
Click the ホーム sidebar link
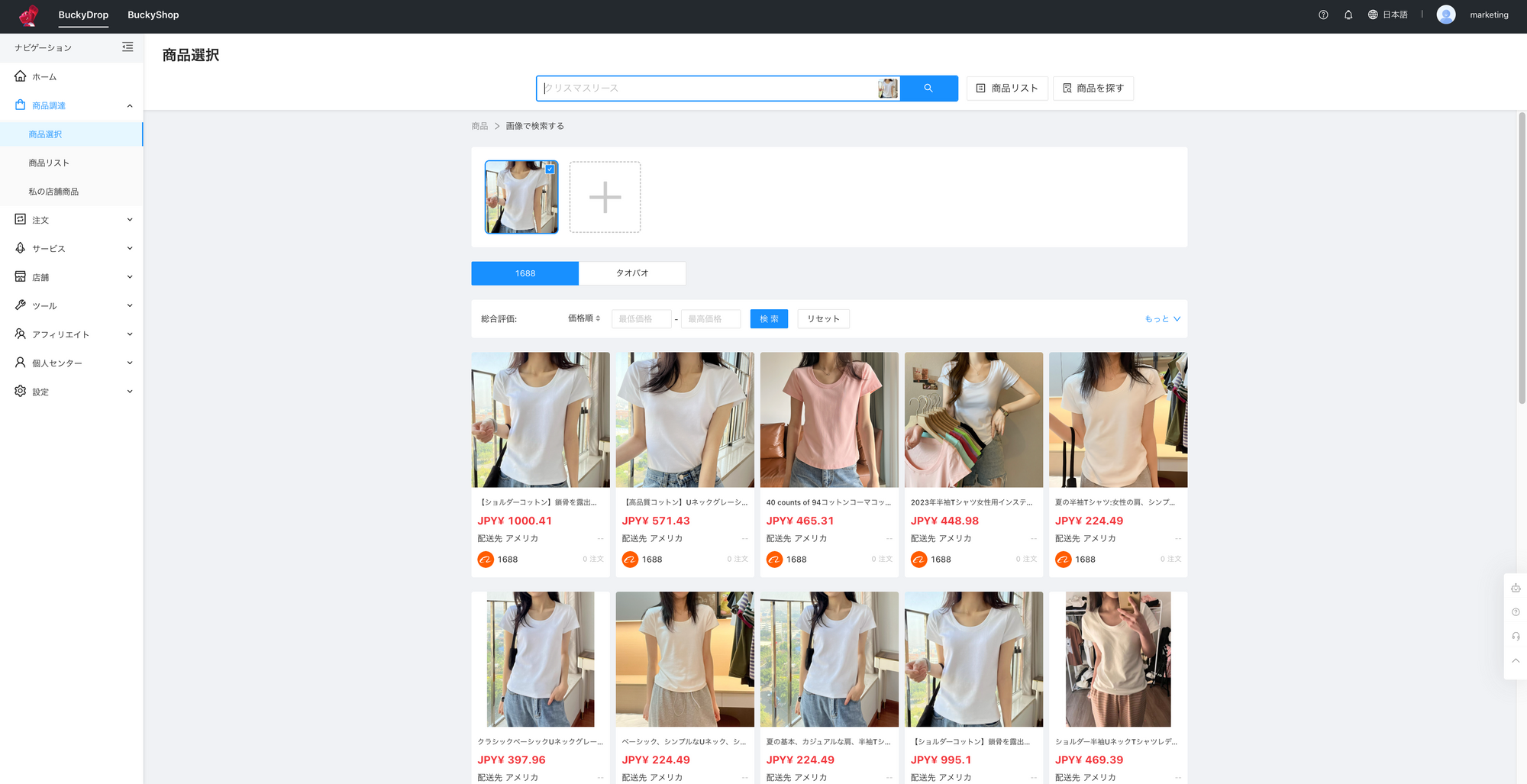[x=44, y=77]
